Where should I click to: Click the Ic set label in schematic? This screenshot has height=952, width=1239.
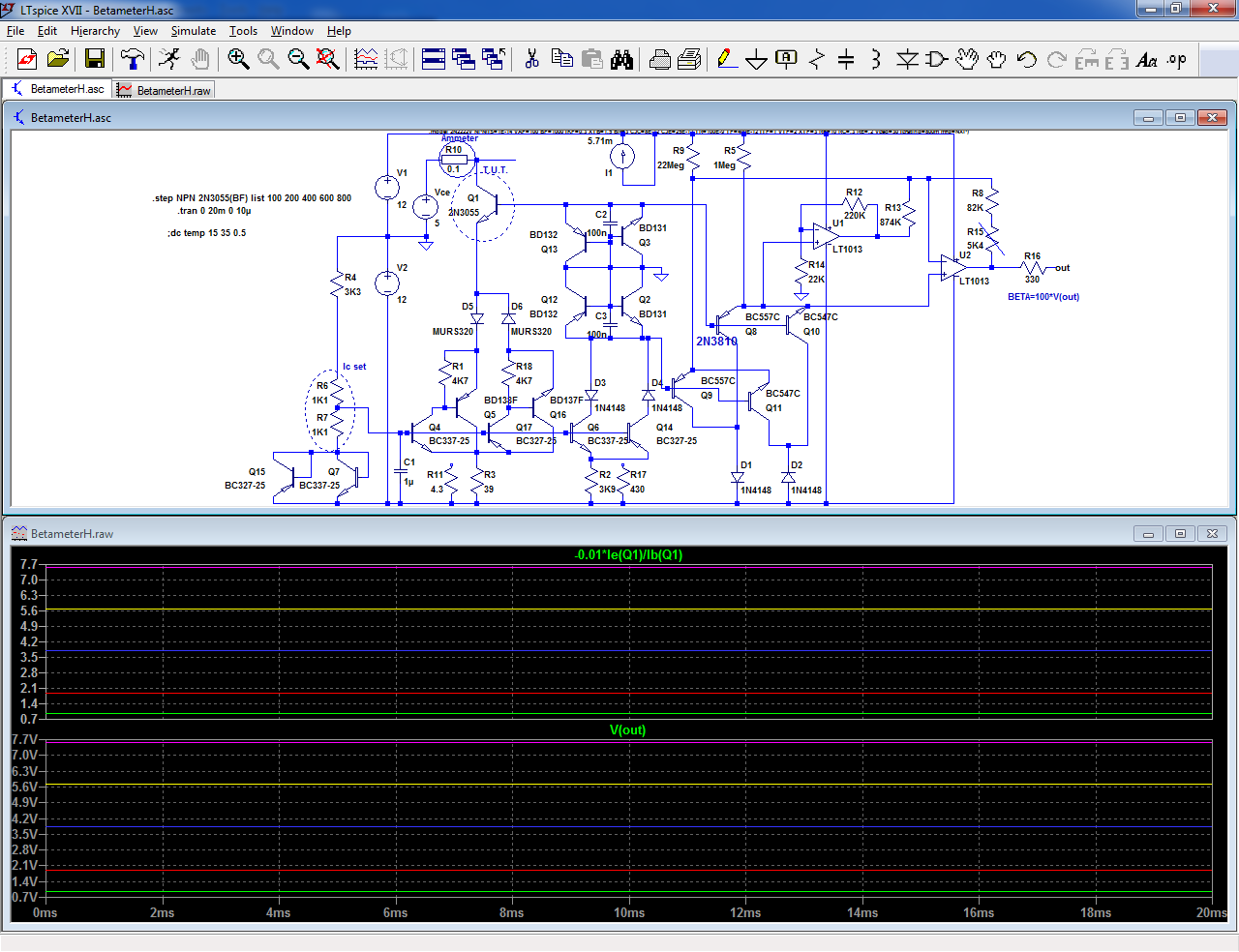click(354, 367)
